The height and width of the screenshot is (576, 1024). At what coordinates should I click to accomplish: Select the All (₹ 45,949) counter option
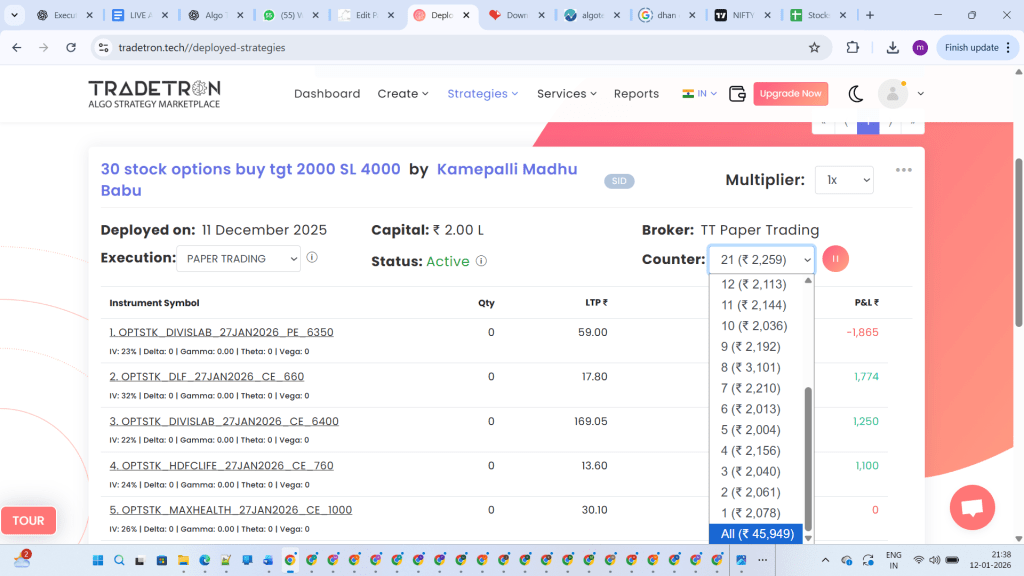(x=757, y=534)
